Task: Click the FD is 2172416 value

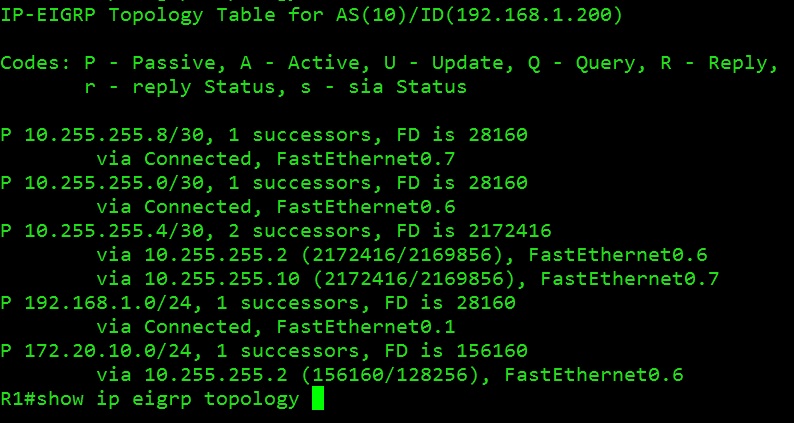Action: point(492,231)
